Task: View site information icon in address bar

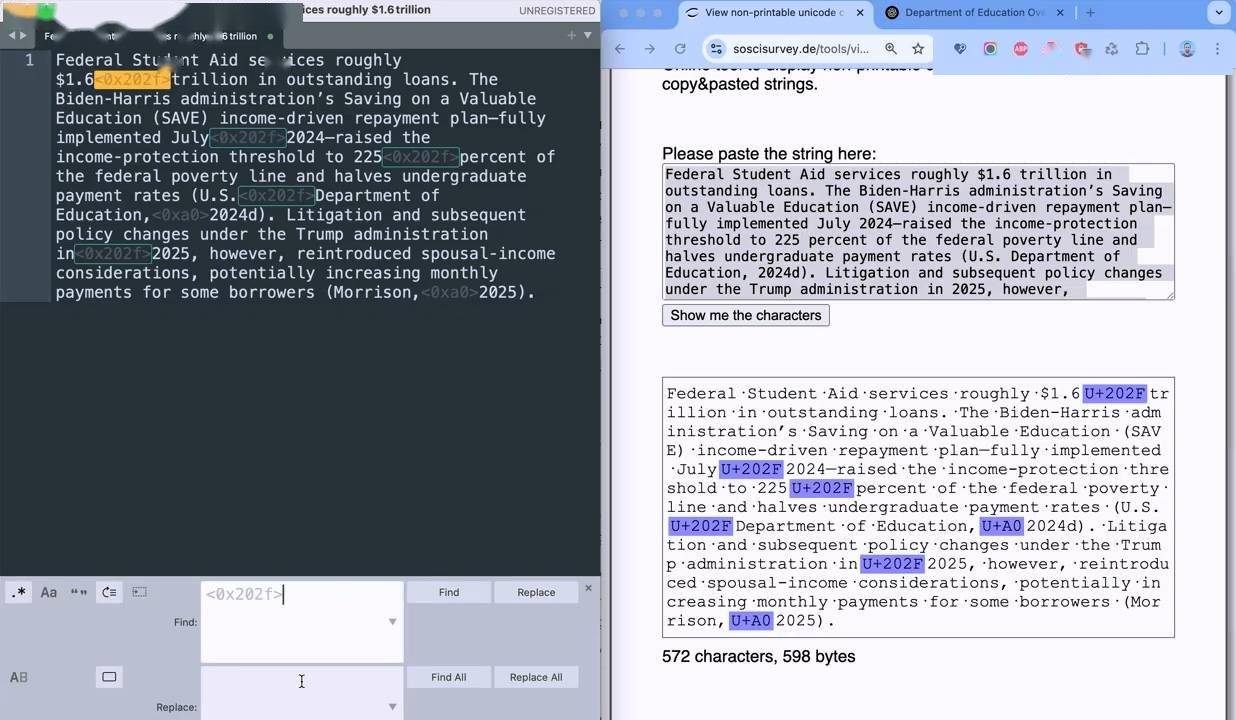Action: coord(715,48)
